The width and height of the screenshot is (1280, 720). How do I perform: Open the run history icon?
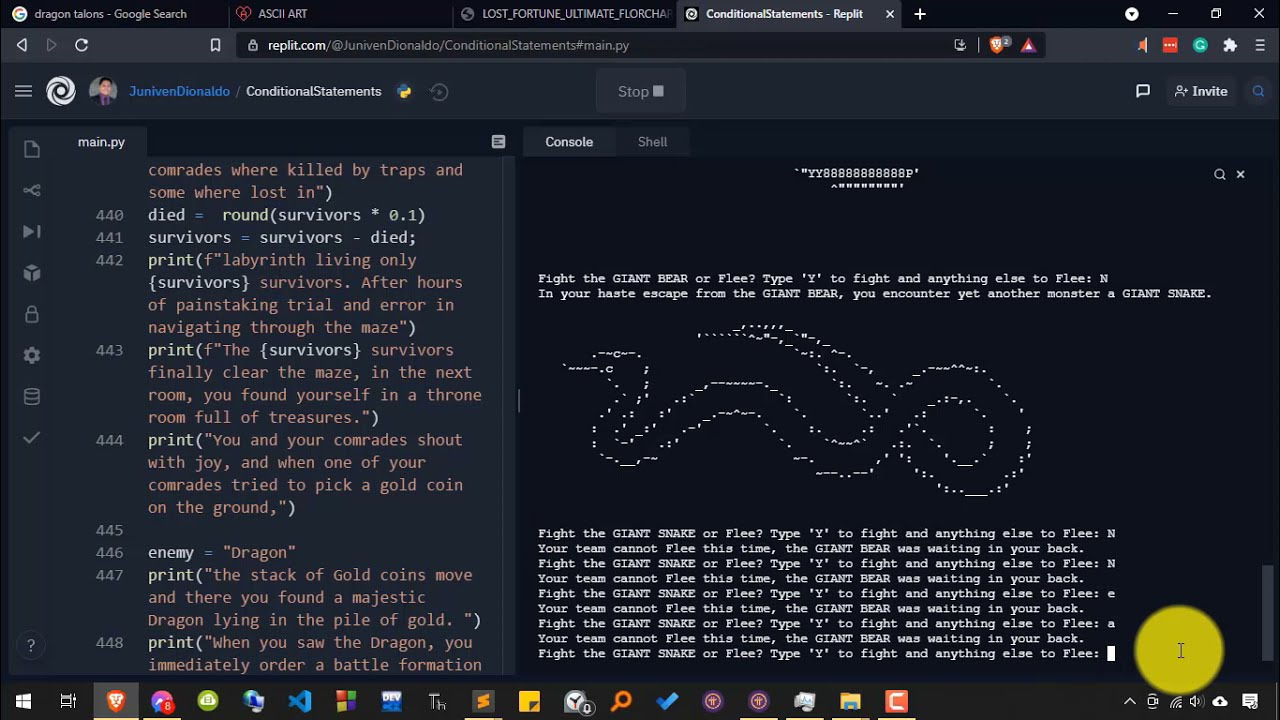439,91
